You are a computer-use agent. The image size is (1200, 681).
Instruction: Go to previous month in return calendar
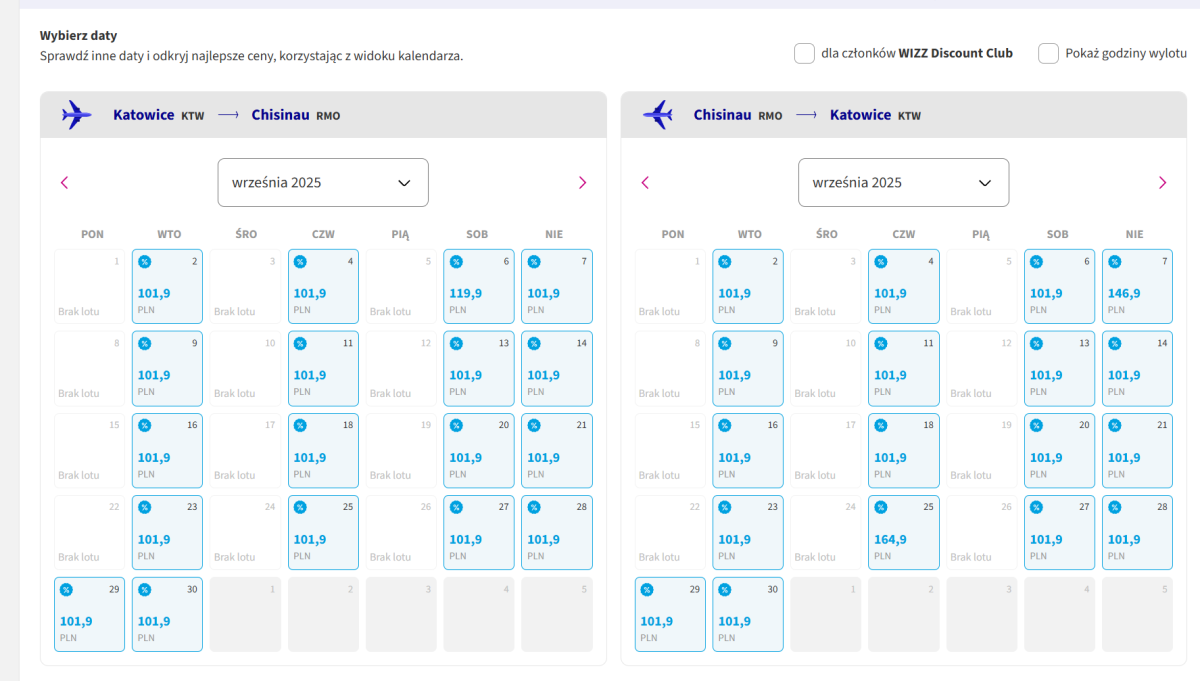pyautogui.click(x=645, y=182)
